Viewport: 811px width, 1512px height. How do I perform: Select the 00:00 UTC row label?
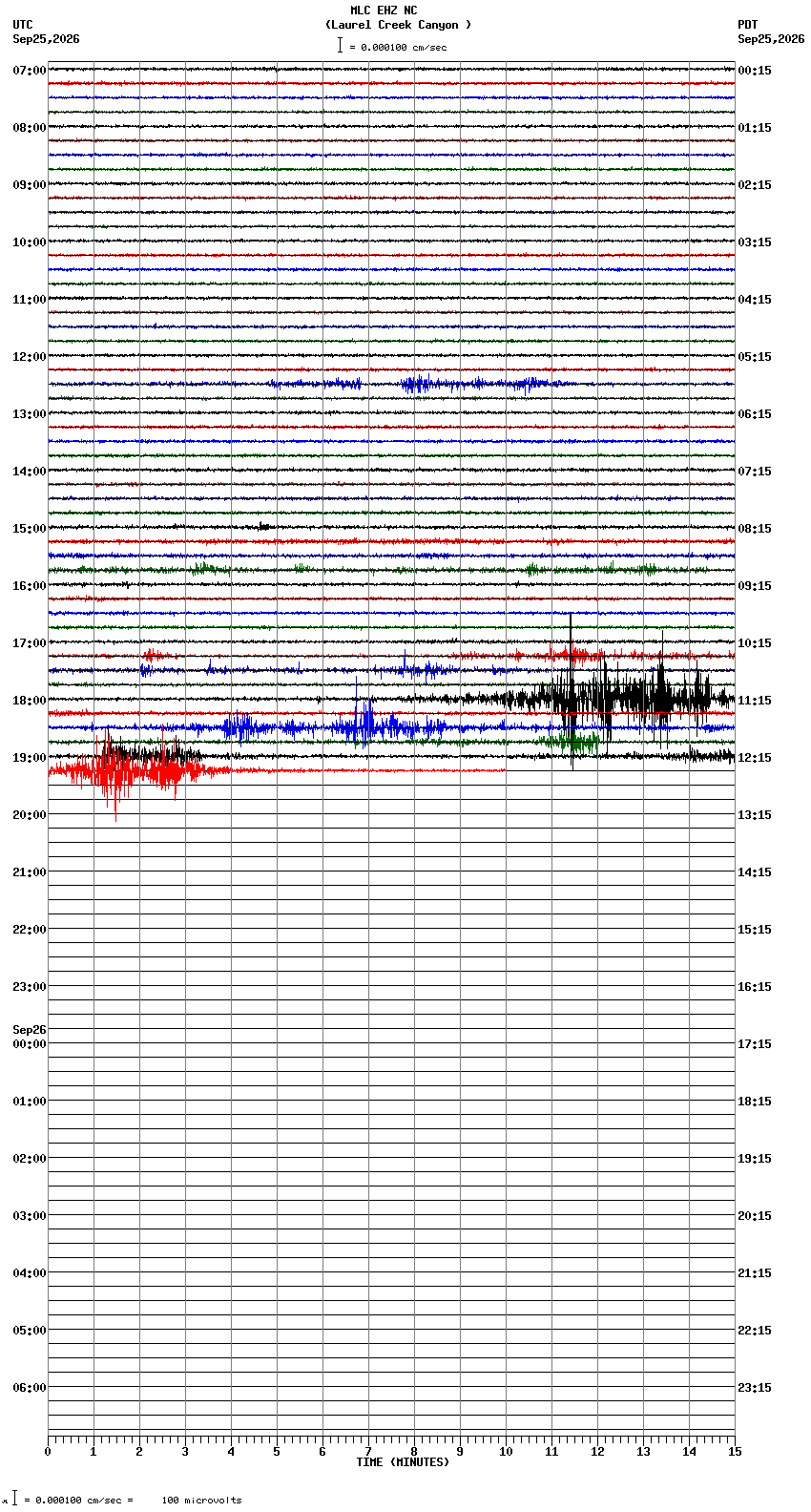pyautogui.click(x=30, y=1044)
